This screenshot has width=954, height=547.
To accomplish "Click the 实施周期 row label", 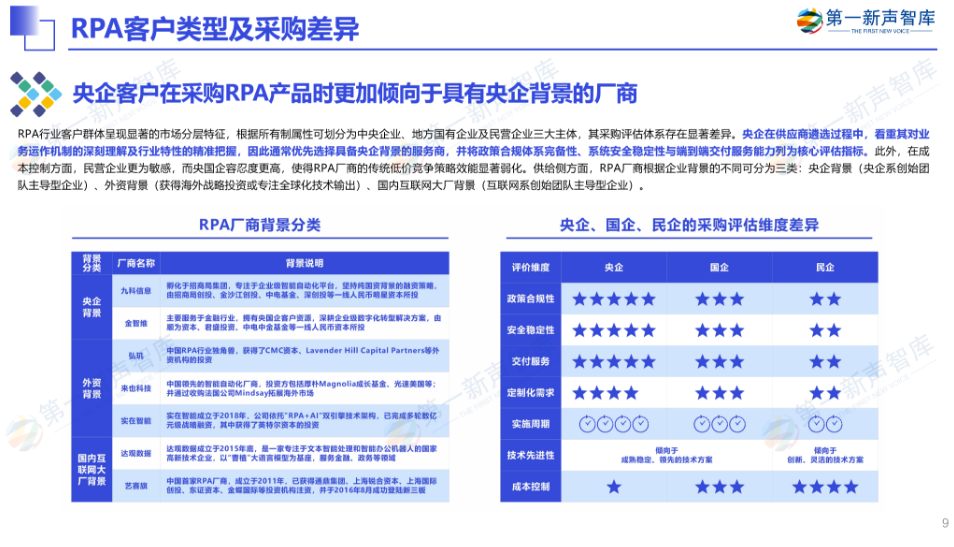I will [531, 424].
